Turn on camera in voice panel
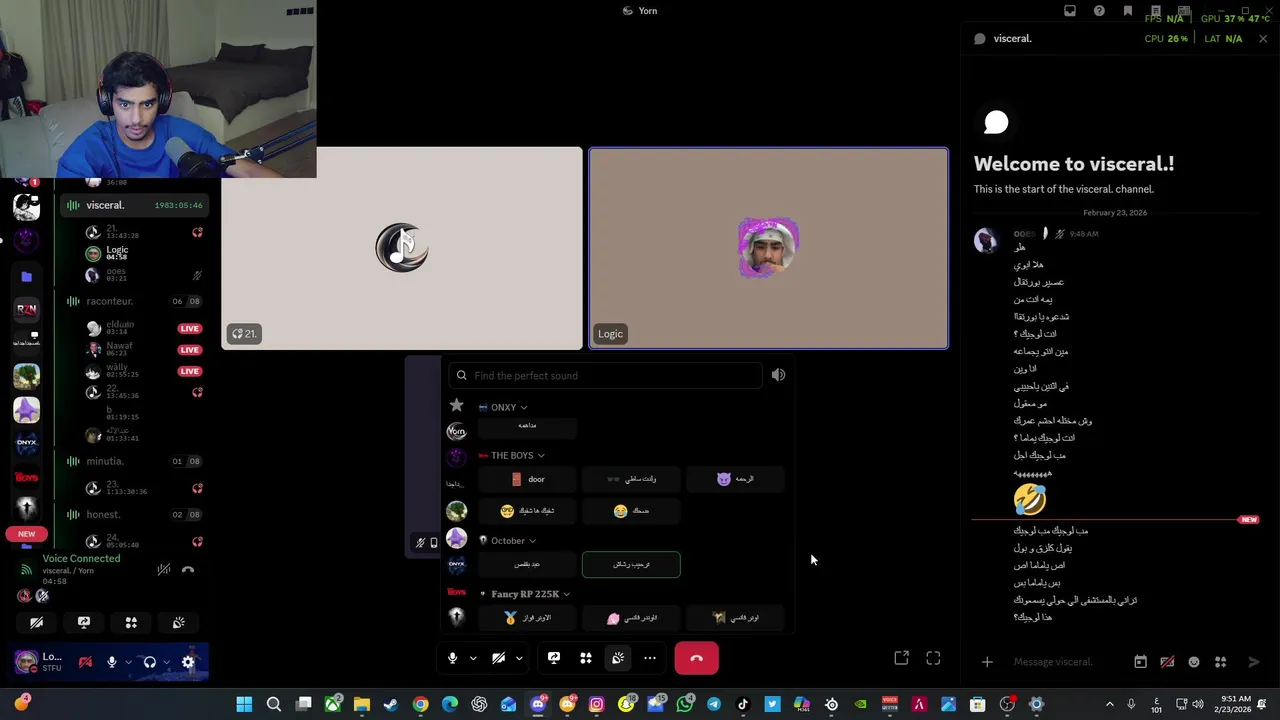This screenshot has height=720, width=1280. tap(36, 623)
